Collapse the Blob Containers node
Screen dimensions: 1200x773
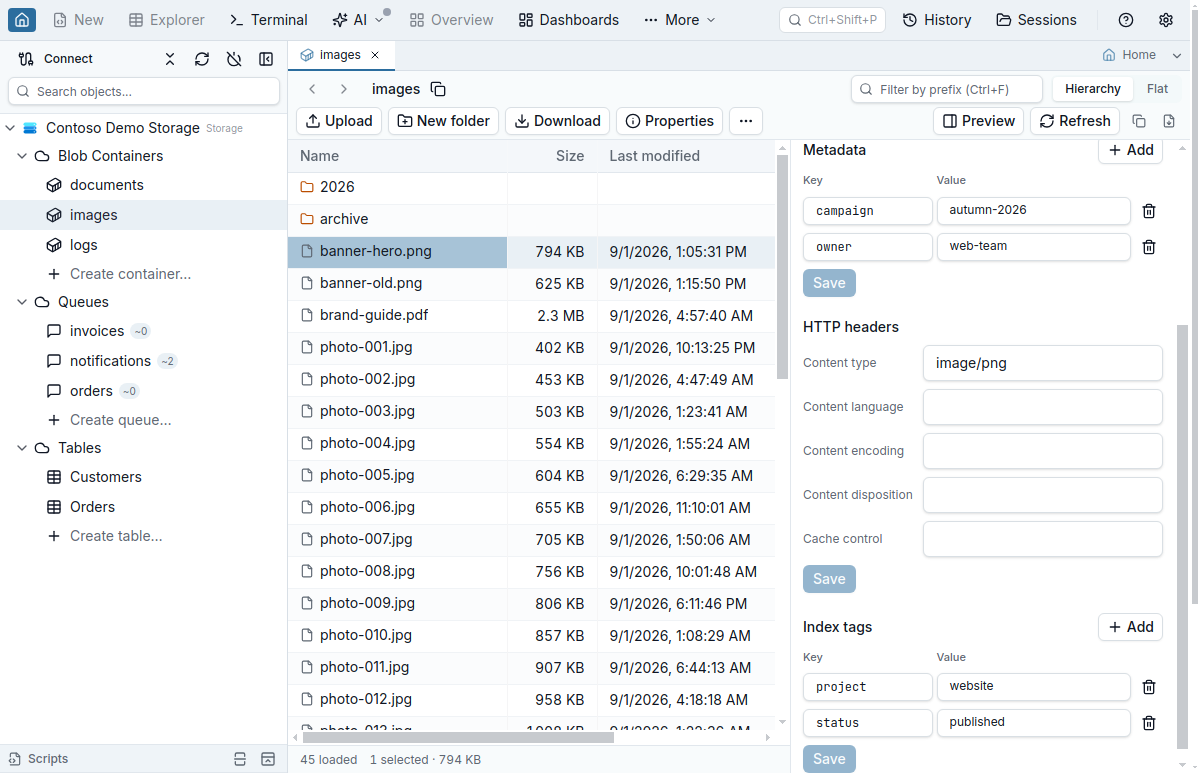click(x=22, y=156)
